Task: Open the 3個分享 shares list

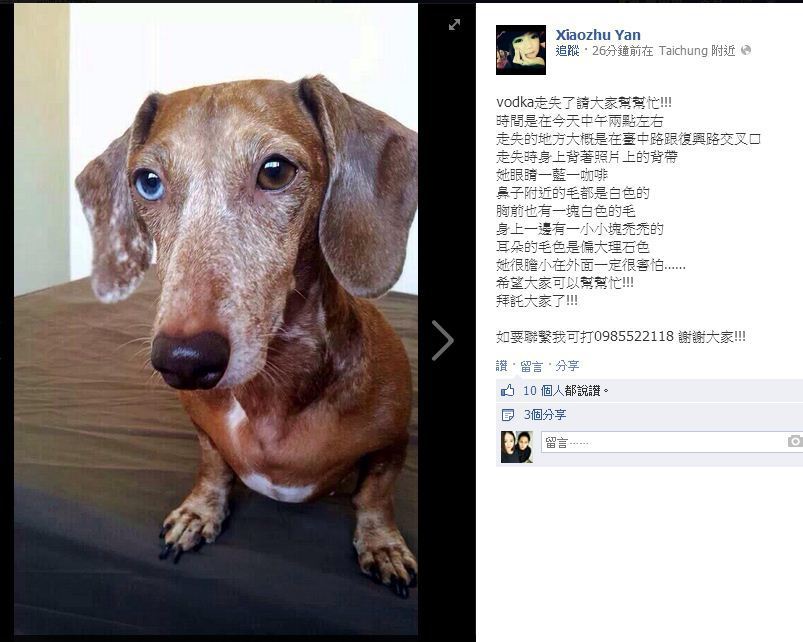Action: 544,415
